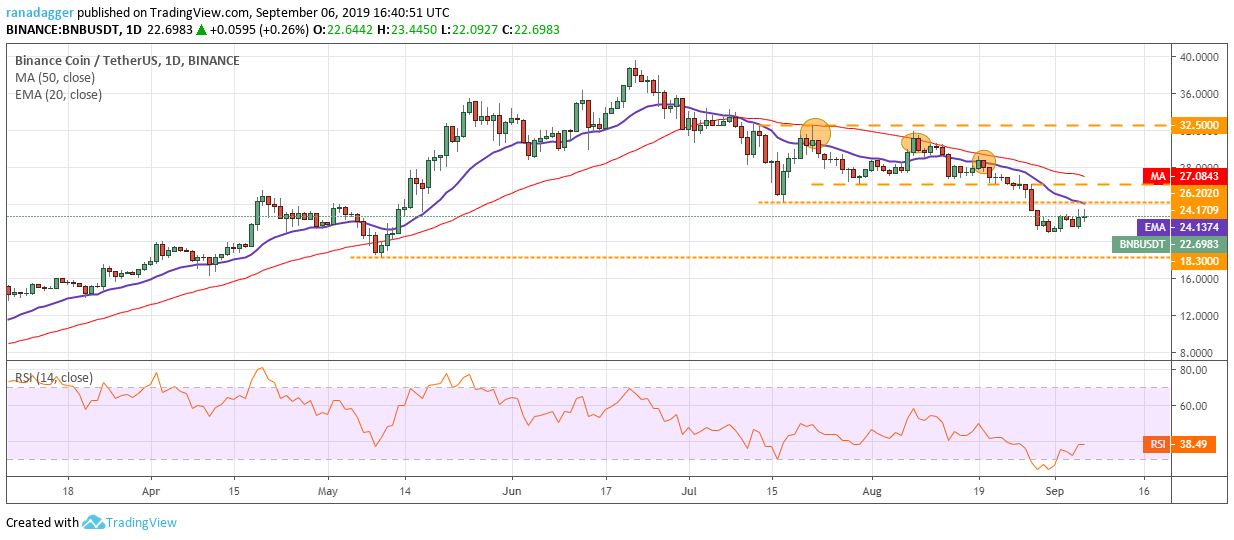
Task: Click the 12.0000 price axis label
Action: point(1199,316)
